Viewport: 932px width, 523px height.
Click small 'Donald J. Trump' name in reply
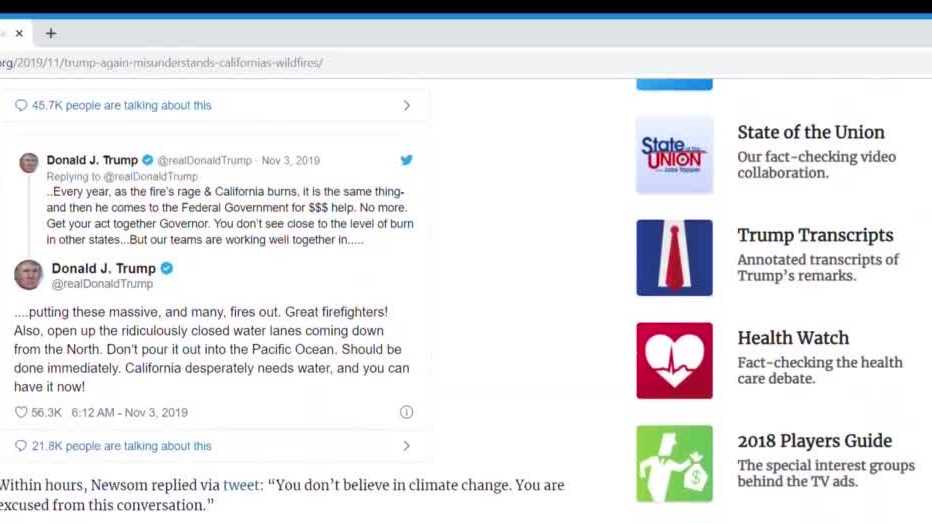(92, 160)
